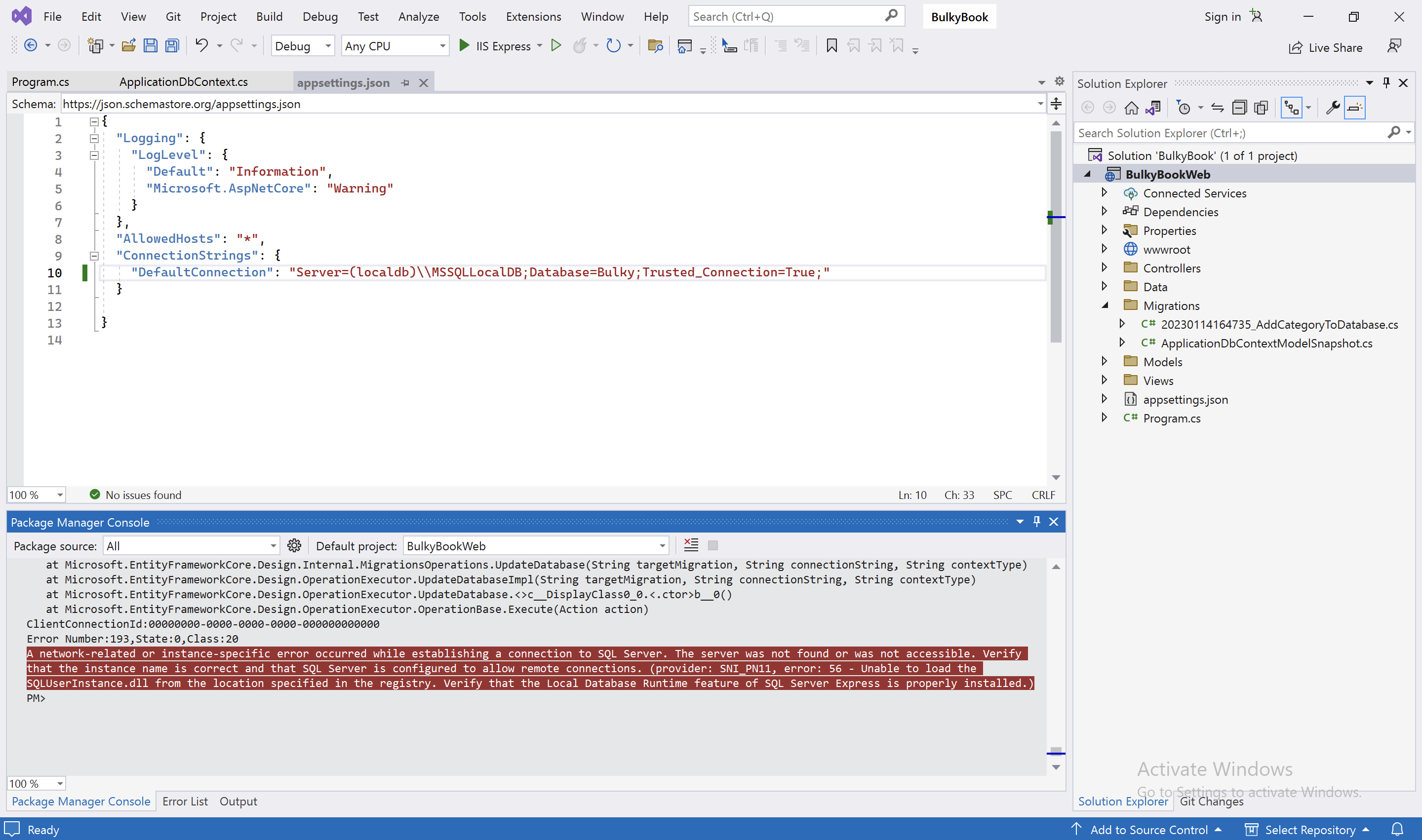Screen dimensions: 1422x840
Task: Switch to the Error List tab
Action: click(x=185, y=801)
